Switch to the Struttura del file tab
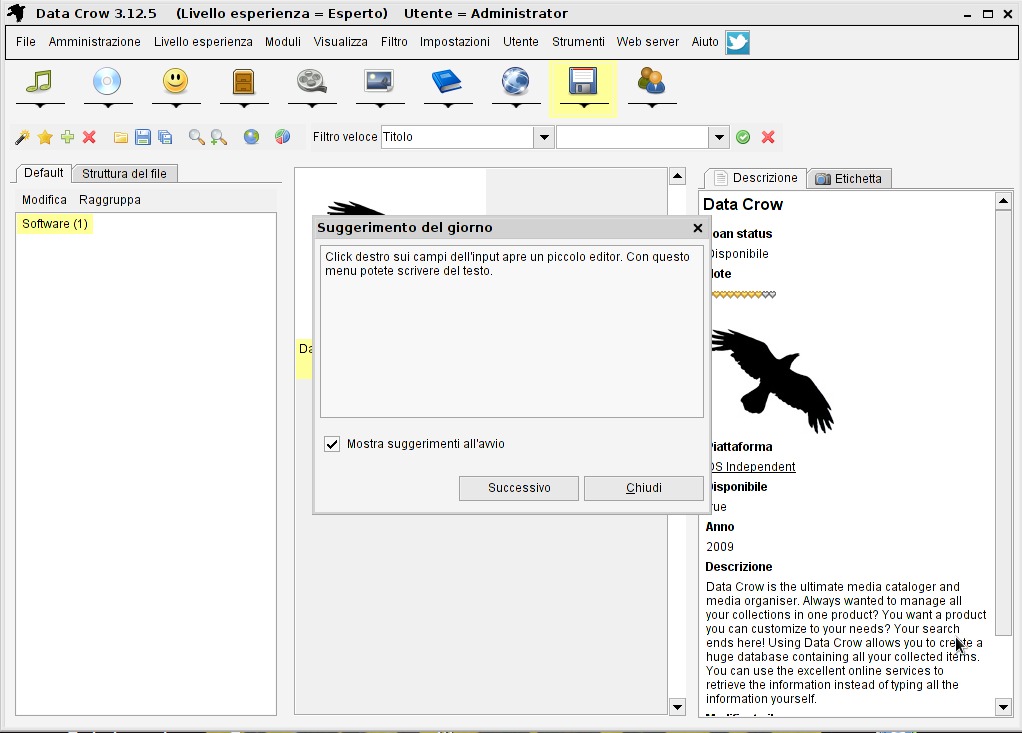The image size is (1022, 733). click(x=124, y=174)
